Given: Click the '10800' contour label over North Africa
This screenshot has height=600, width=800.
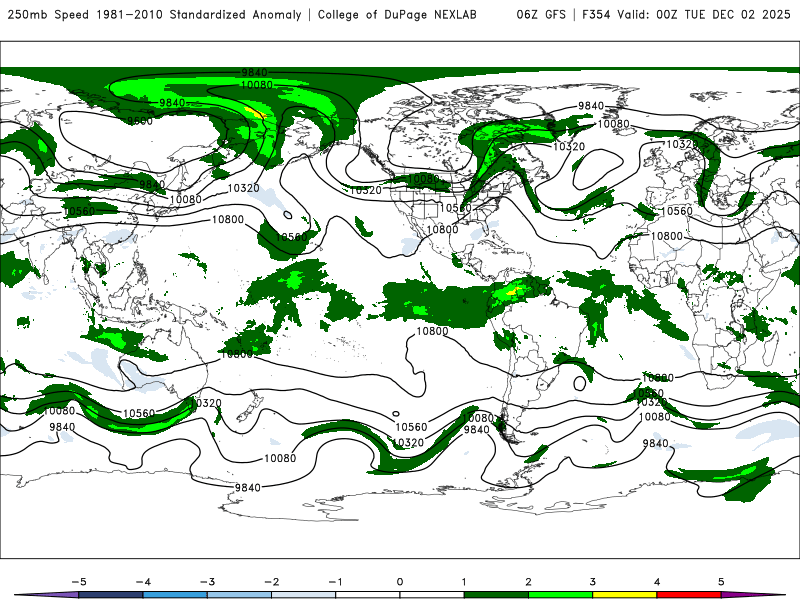Looking at the screenshot, I should tap(667, 236).
